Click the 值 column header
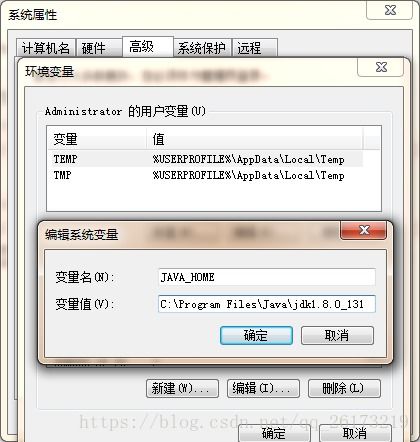Screen dimensions: 420x442 pyautogui.click(x=254, y=139)
